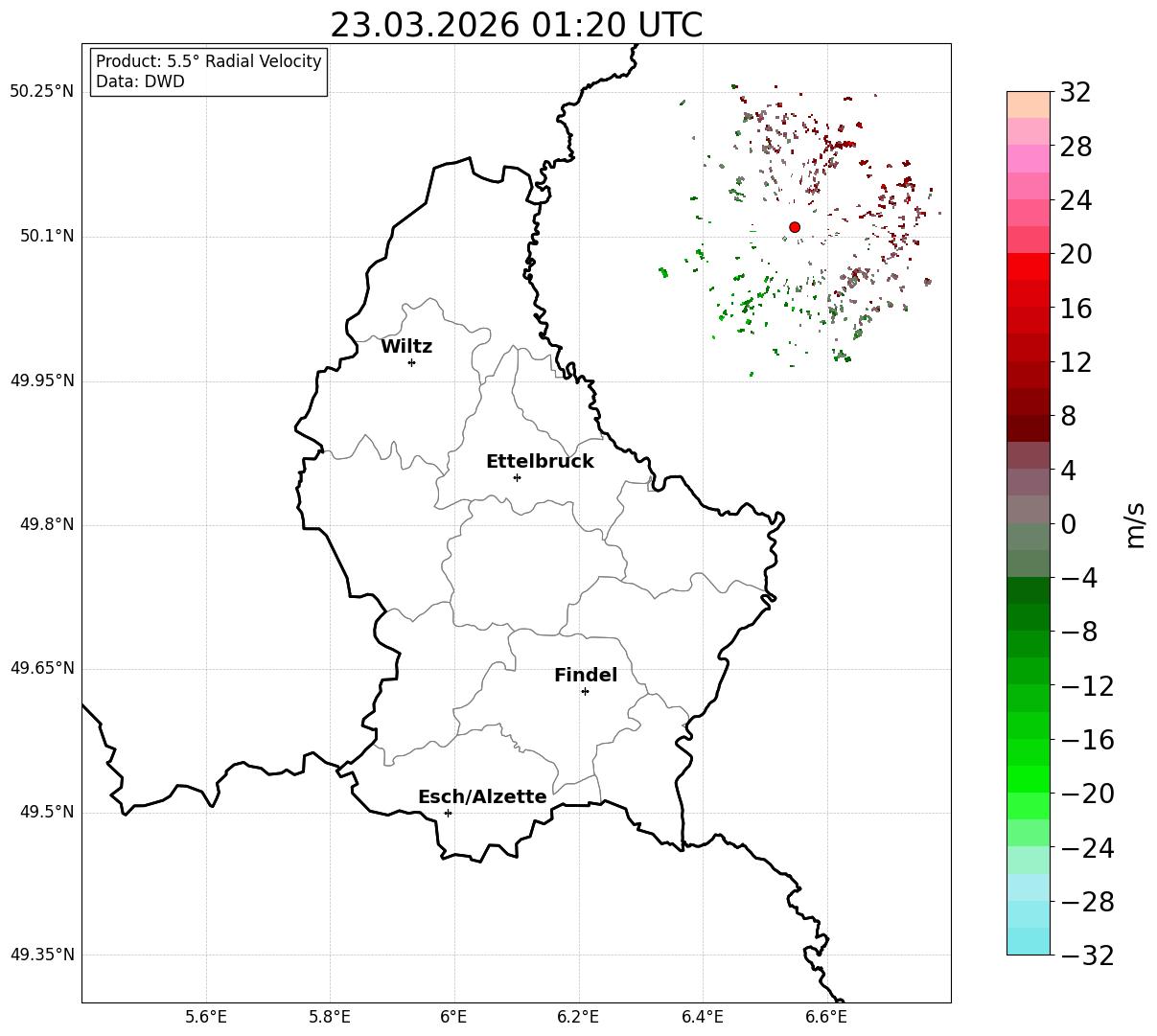Viewport: 1157px width, 1036px height.
Task: Click the Findel city label
Action: [586, 676]
